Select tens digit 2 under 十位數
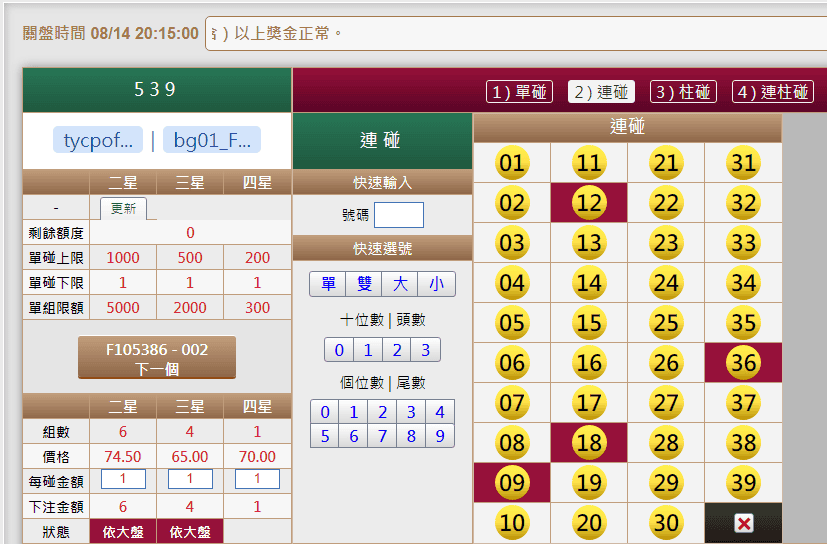 [x=397, y=350]
